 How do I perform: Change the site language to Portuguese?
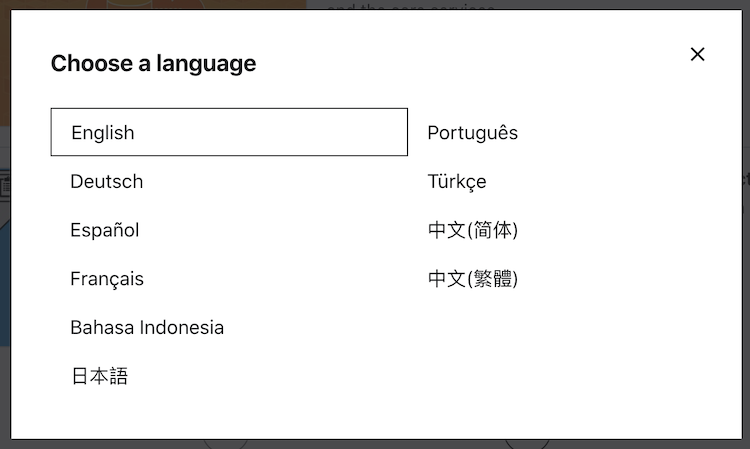(x=472, y=132)
